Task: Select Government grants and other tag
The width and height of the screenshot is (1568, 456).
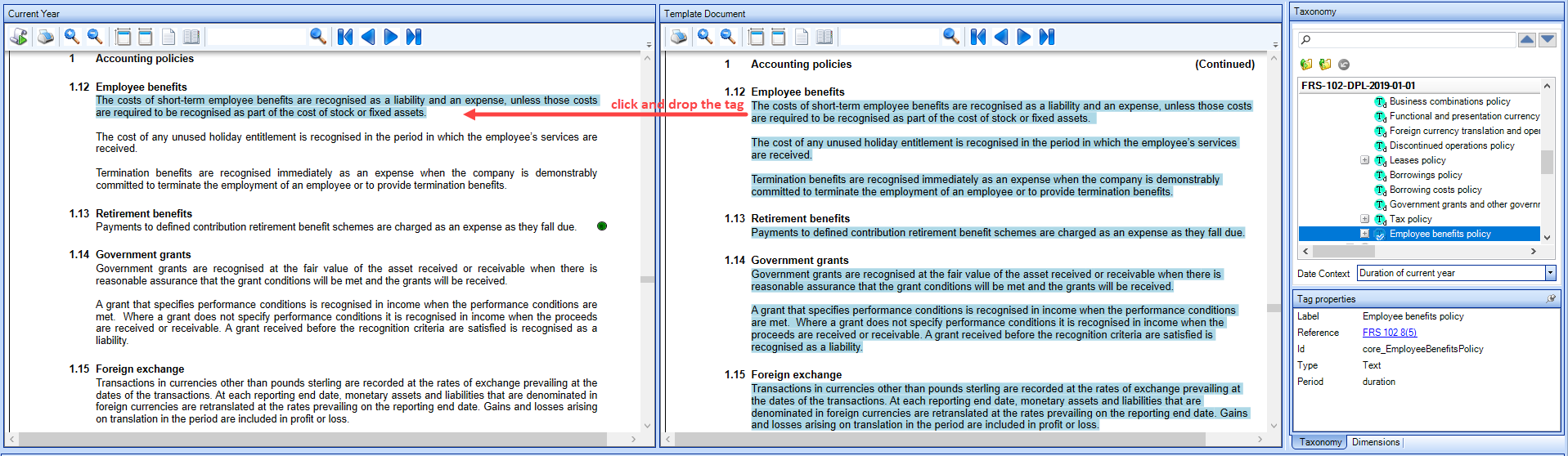Action: [1464, 204]
